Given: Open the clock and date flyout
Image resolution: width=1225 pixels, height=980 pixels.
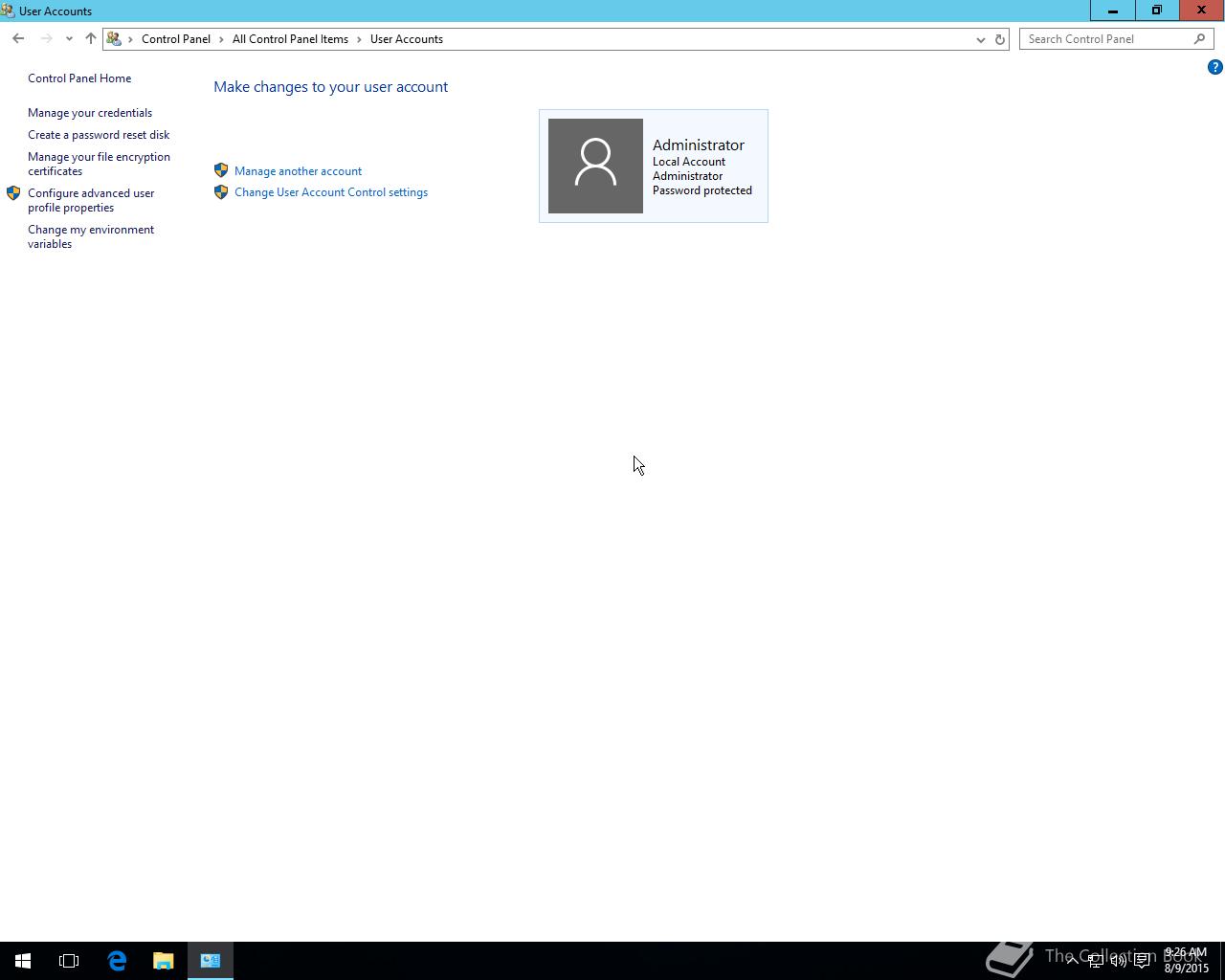Looking at the screenshot, I should 1187,961.
